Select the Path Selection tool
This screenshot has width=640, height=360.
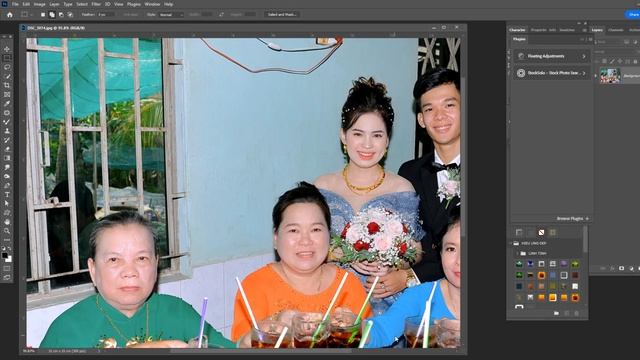click(7, 203)
